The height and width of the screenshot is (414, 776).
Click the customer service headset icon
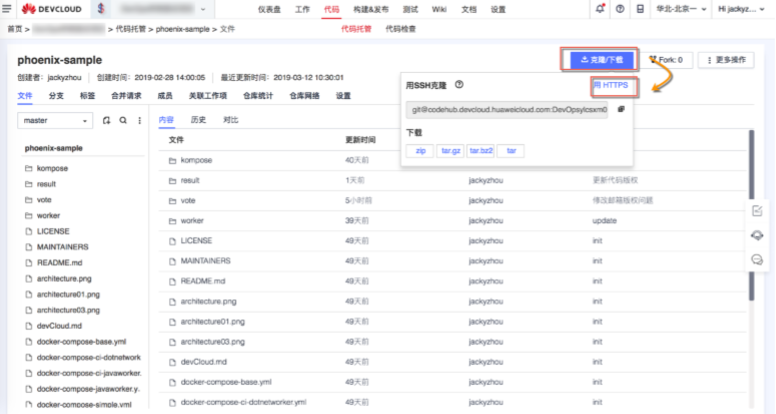pos(757,235)
